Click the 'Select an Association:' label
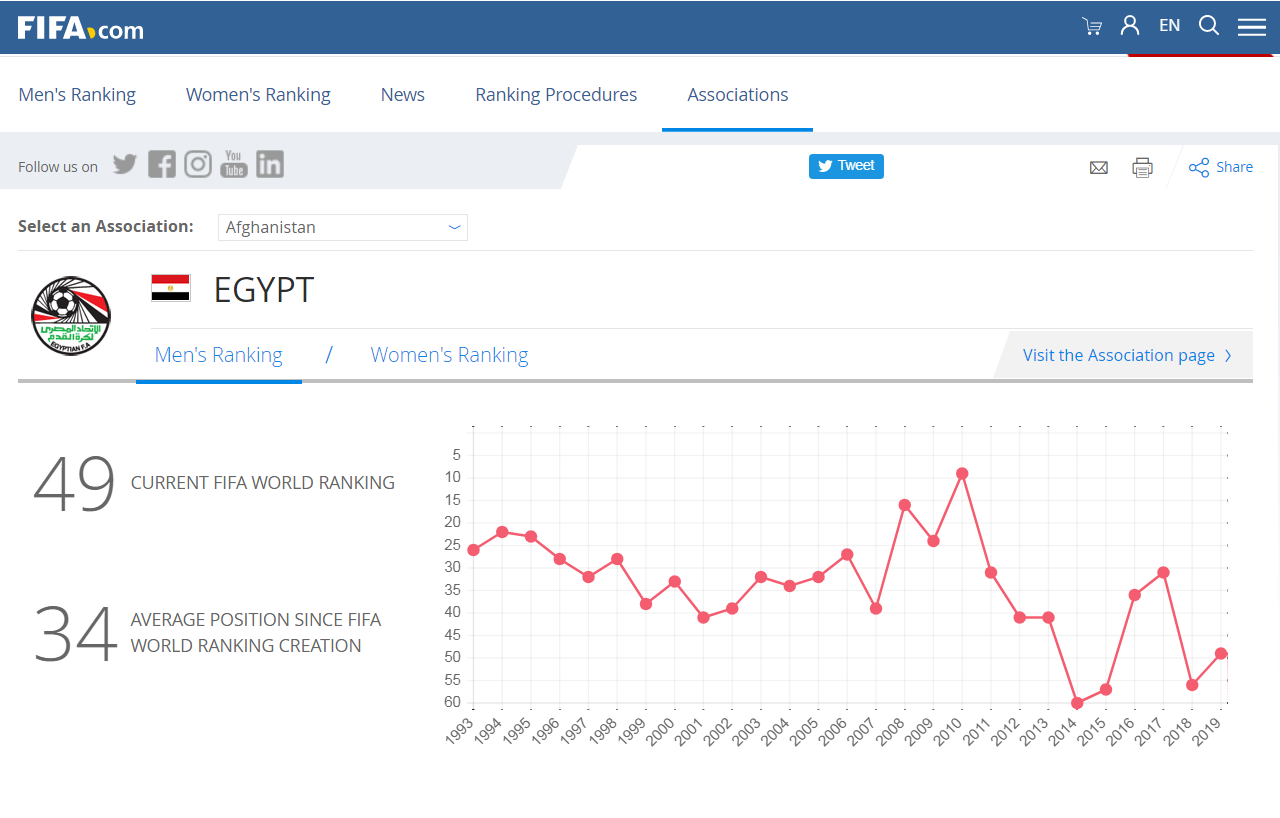Screen dimensions: 1280x818 pyautogui.click(x=106, y=226)
